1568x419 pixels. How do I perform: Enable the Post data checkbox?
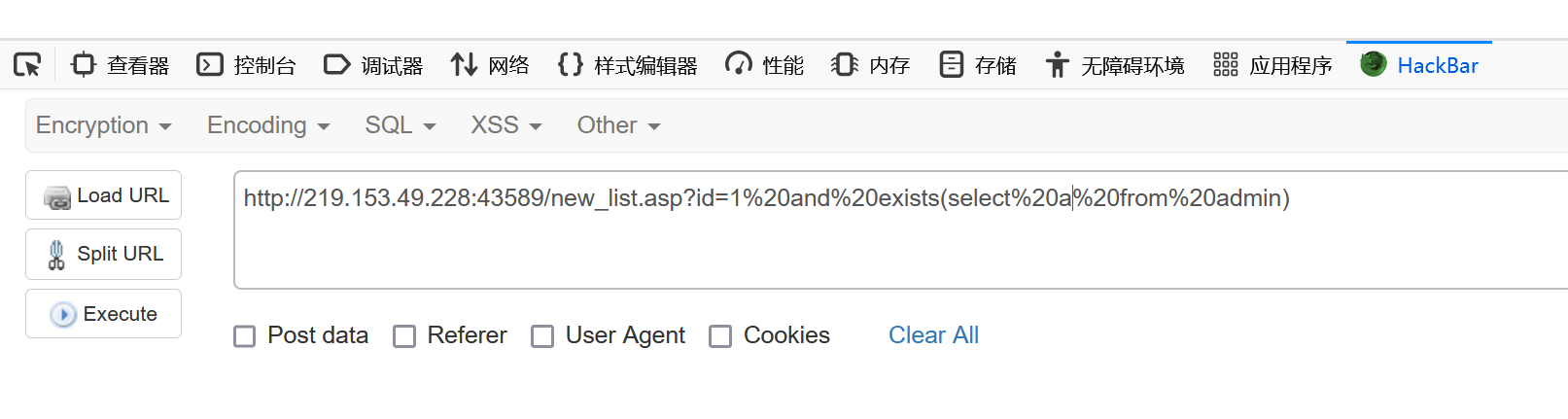tap(245, 336)
